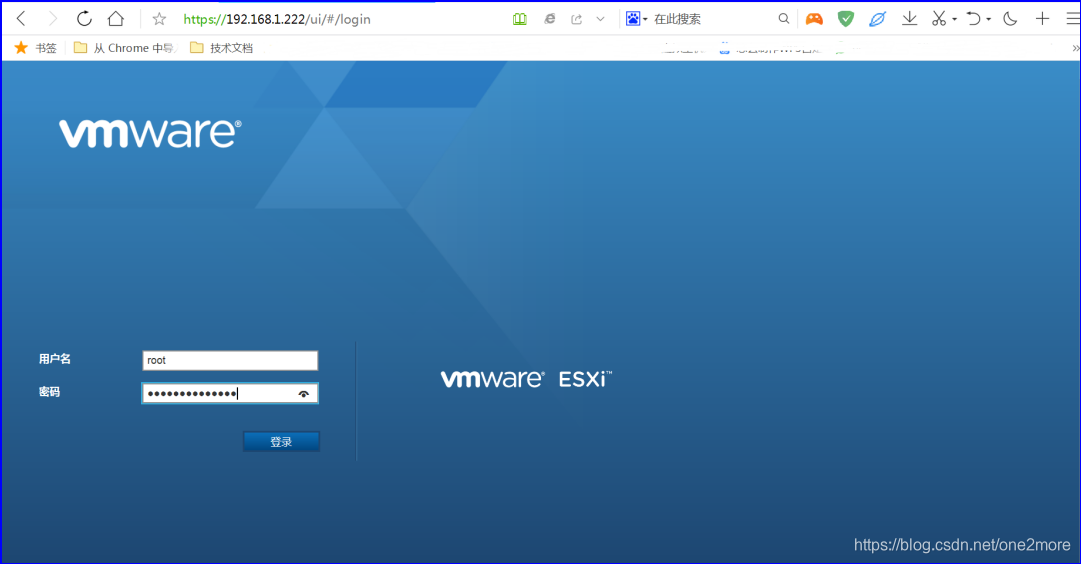
Task: Open the browser hamburger menu
Action: click(1073, 19)
